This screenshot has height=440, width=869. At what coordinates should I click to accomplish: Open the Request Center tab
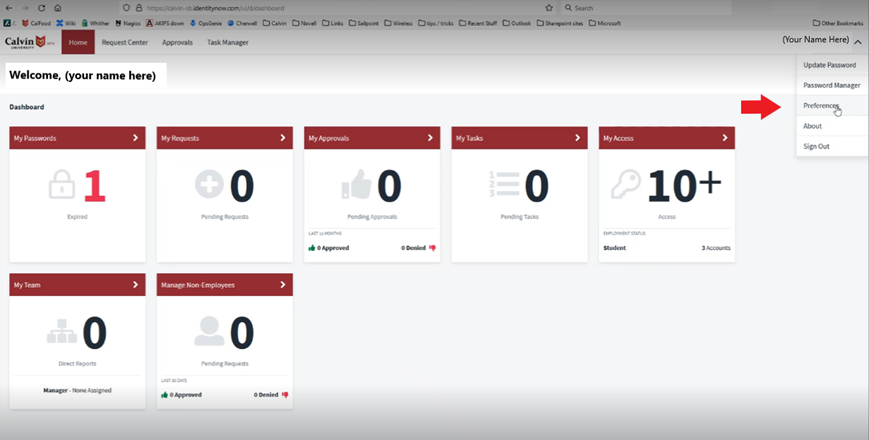coord(125,42)
